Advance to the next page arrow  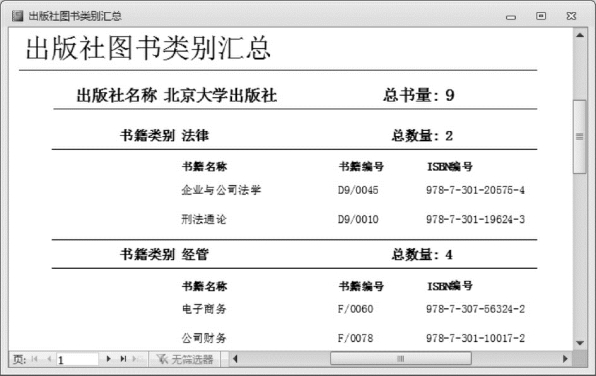(x=108, y=359)
